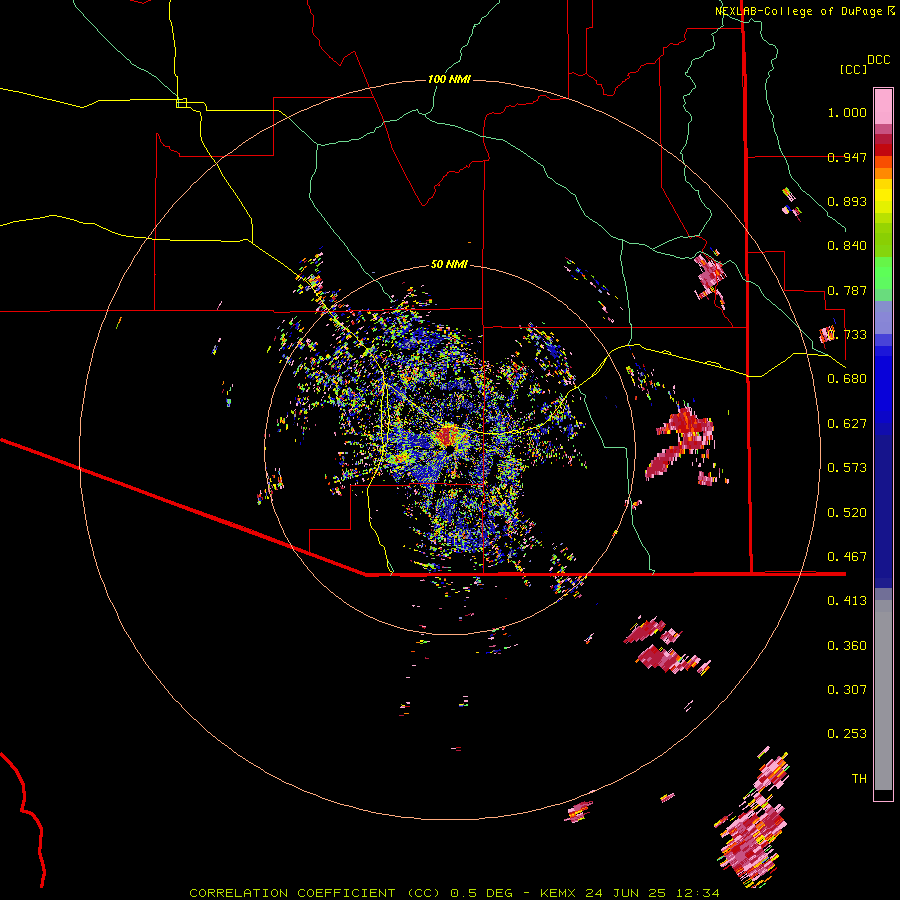The height and width of the screenshot is (900, 900).
Task: Click the 0.253 scale value
Action: pos(847,734)
